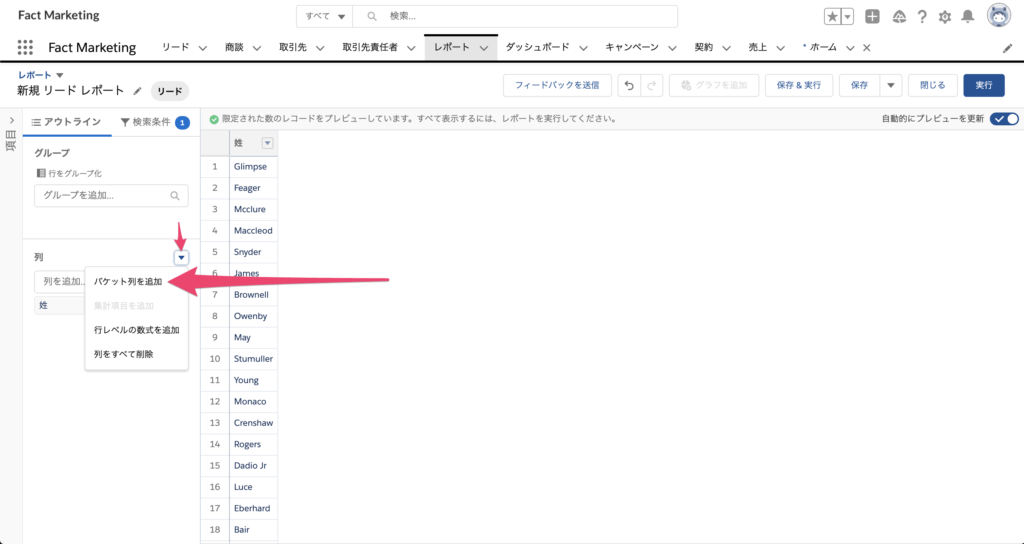Click the フィードバックを送信 button
Screen dimensions: 1024x544
[x=557, y=86]
